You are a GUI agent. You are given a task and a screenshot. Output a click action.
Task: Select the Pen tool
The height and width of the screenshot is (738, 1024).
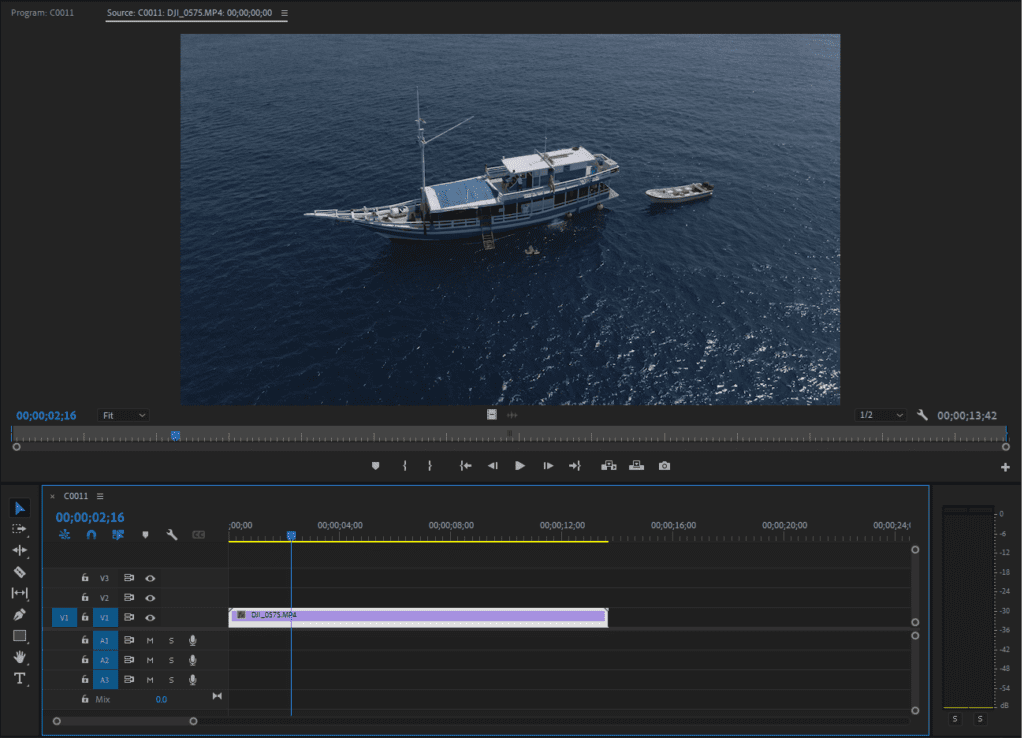point(20,615)
